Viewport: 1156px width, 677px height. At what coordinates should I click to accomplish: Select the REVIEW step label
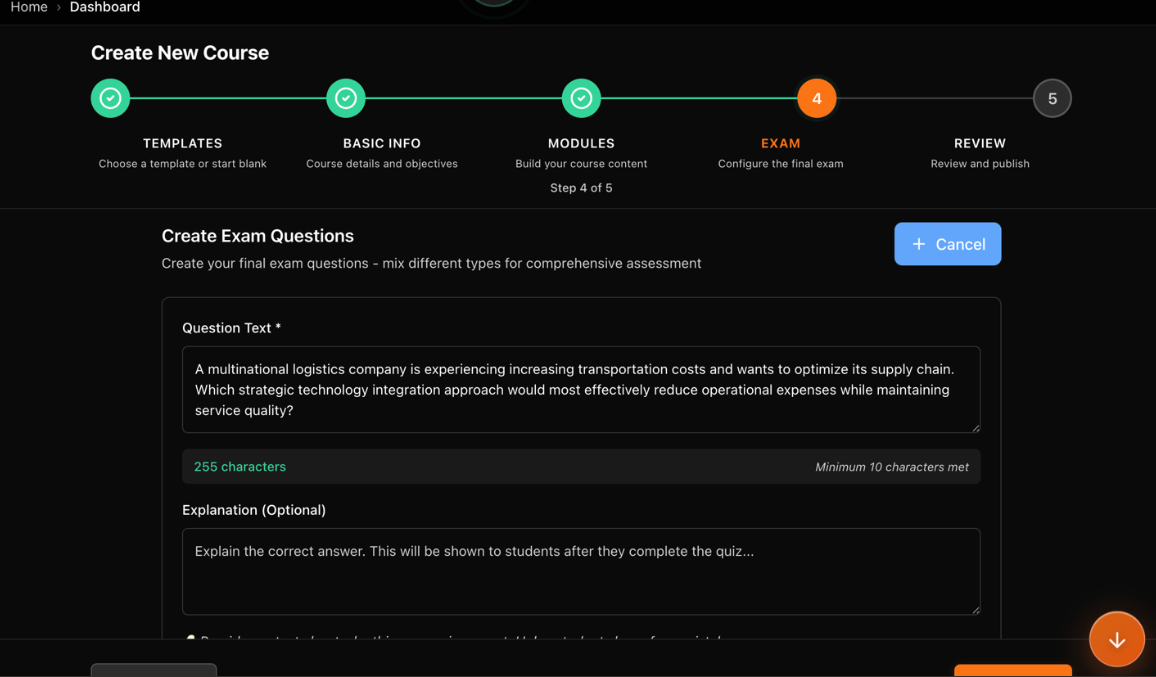[980, 143]
